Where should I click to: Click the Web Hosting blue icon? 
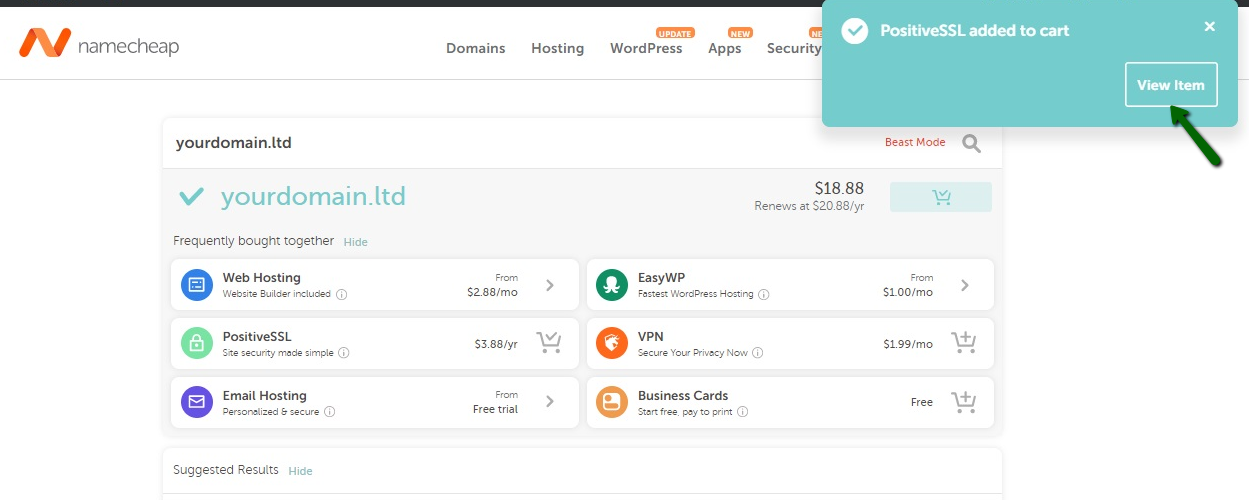197,285
